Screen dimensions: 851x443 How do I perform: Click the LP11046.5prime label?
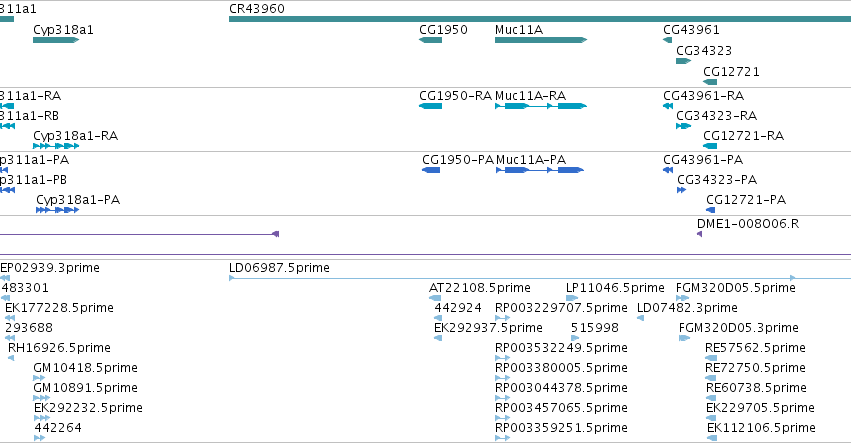pos(615,288)
